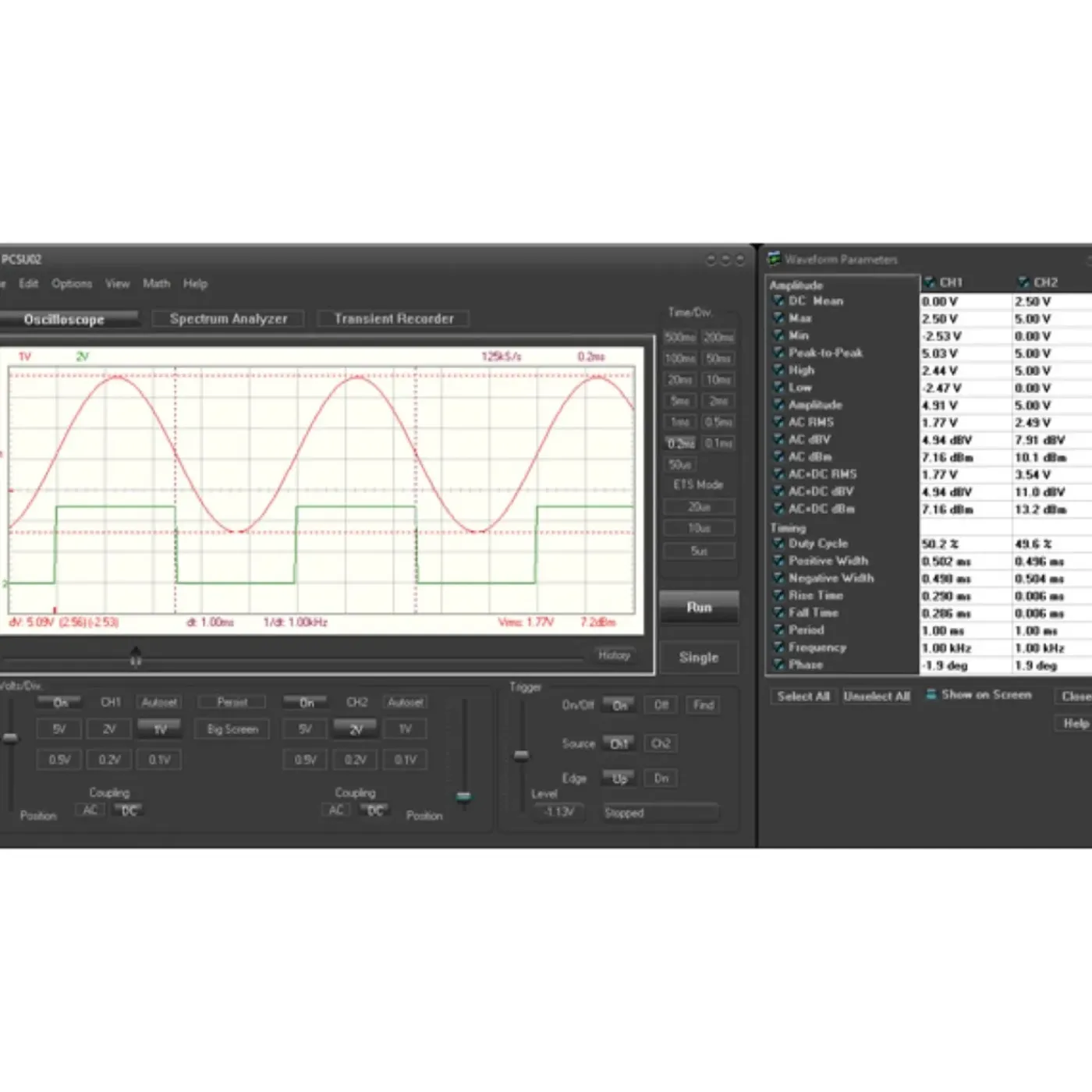Open the Options menu
The height and width of the screenshot is (1092, 1092).
pos(72,283)
